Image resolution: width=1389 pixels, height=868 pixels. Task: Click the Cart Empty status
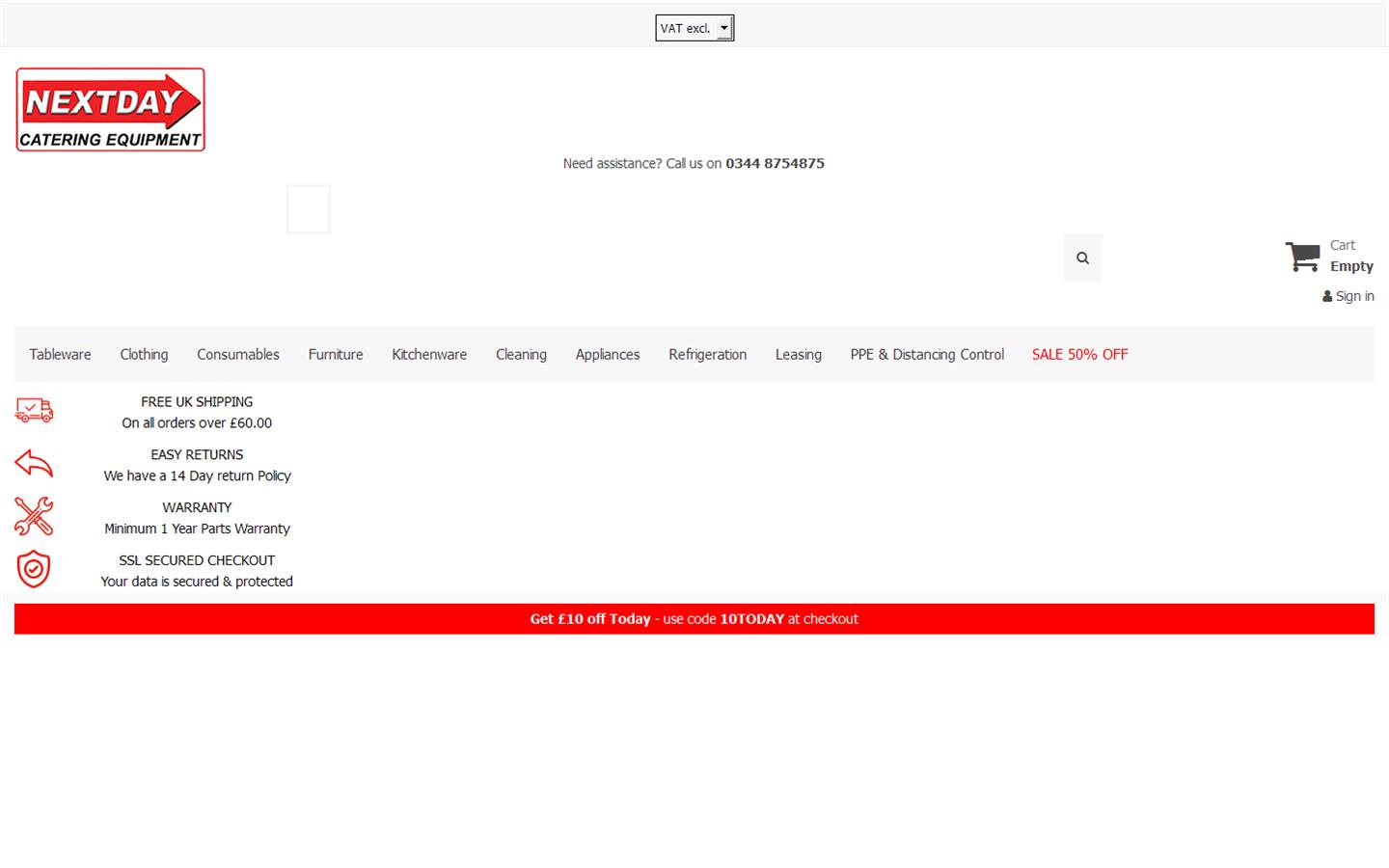coord(1349,255)
